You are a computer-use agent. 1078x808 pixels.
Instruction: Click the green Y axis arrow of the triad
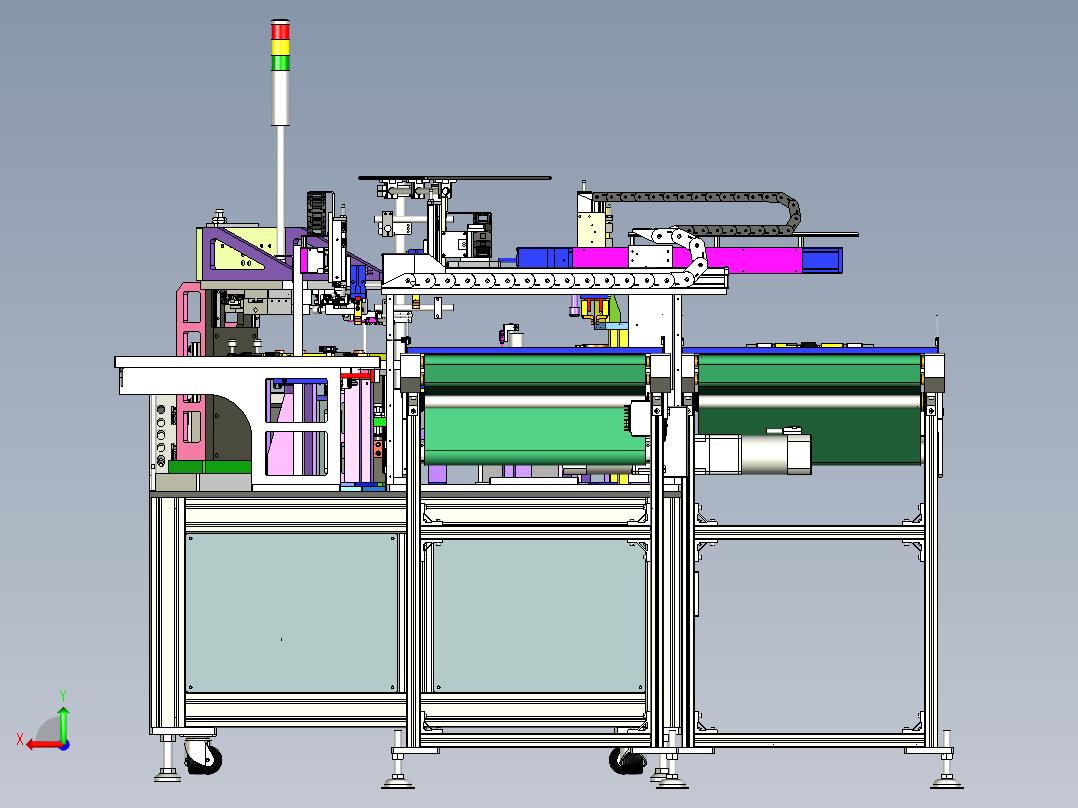[63, 723]
